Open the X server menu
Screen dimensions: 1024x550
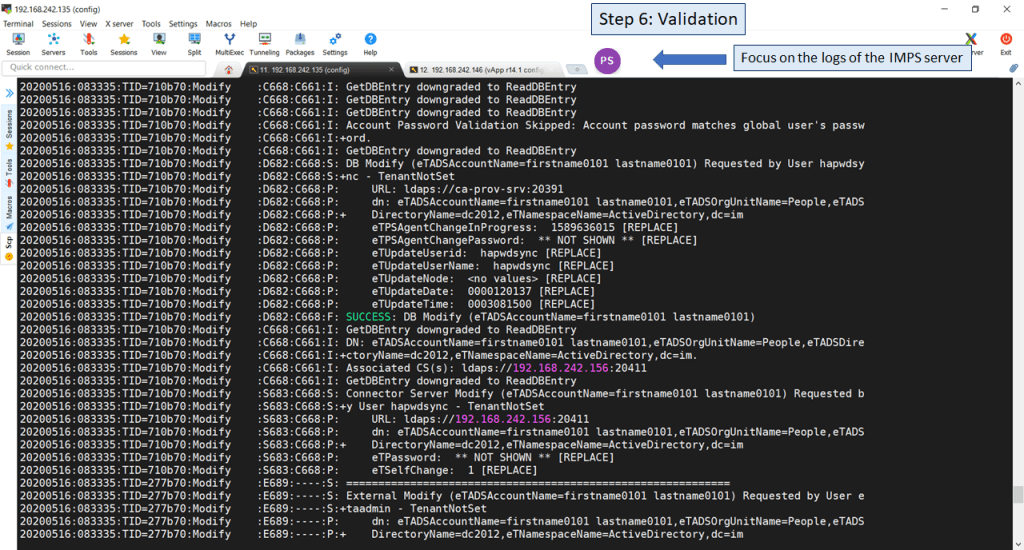118,23
